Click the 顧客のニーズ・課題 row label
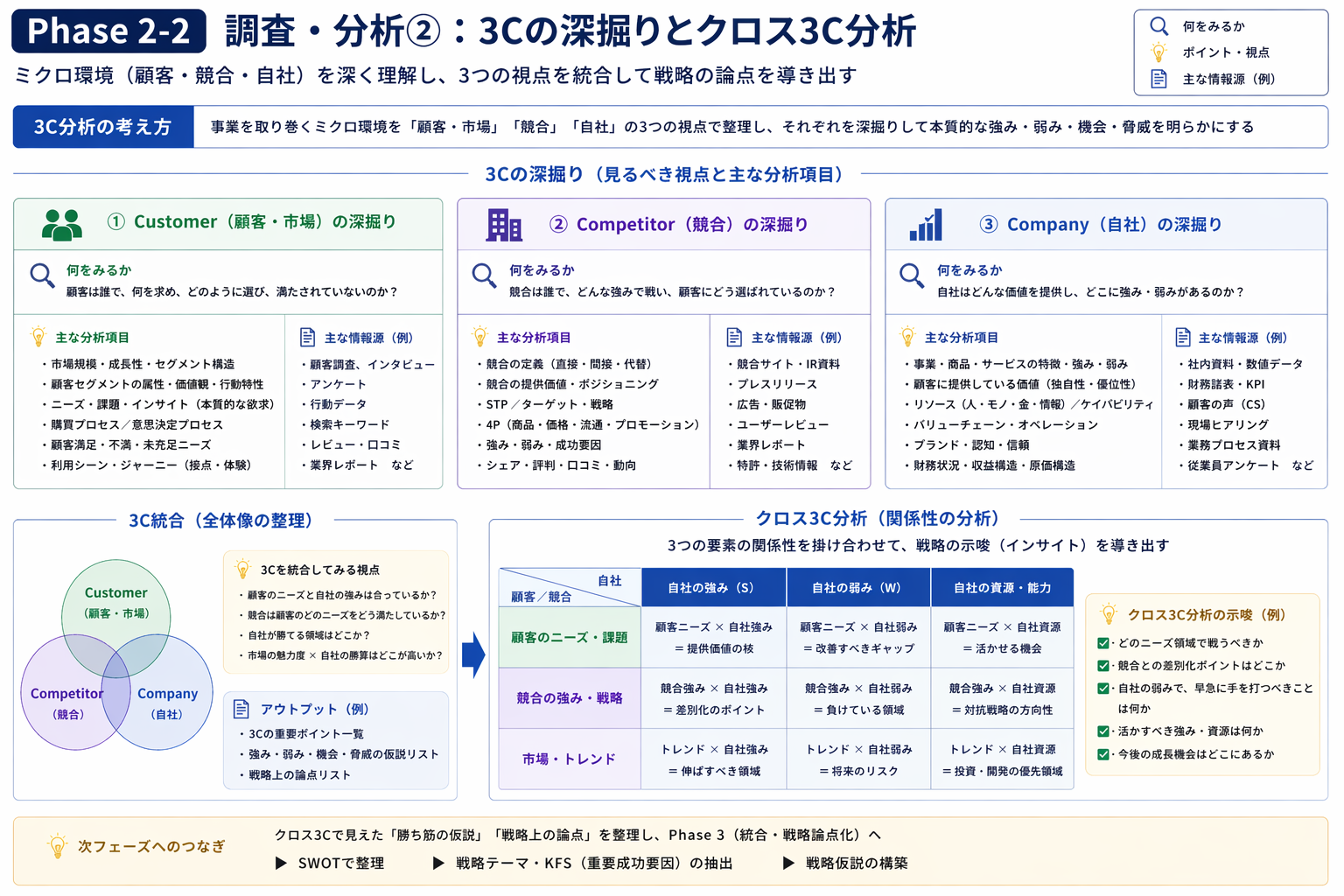The height and width of the screenshot is (896, 1344). point(569,637)
